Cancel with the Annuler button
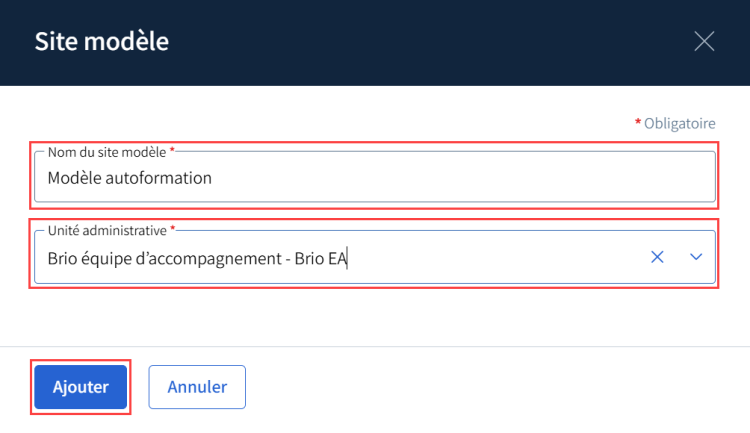The height and width of the screenshot is (433, 750). click(x=197, y=387)
